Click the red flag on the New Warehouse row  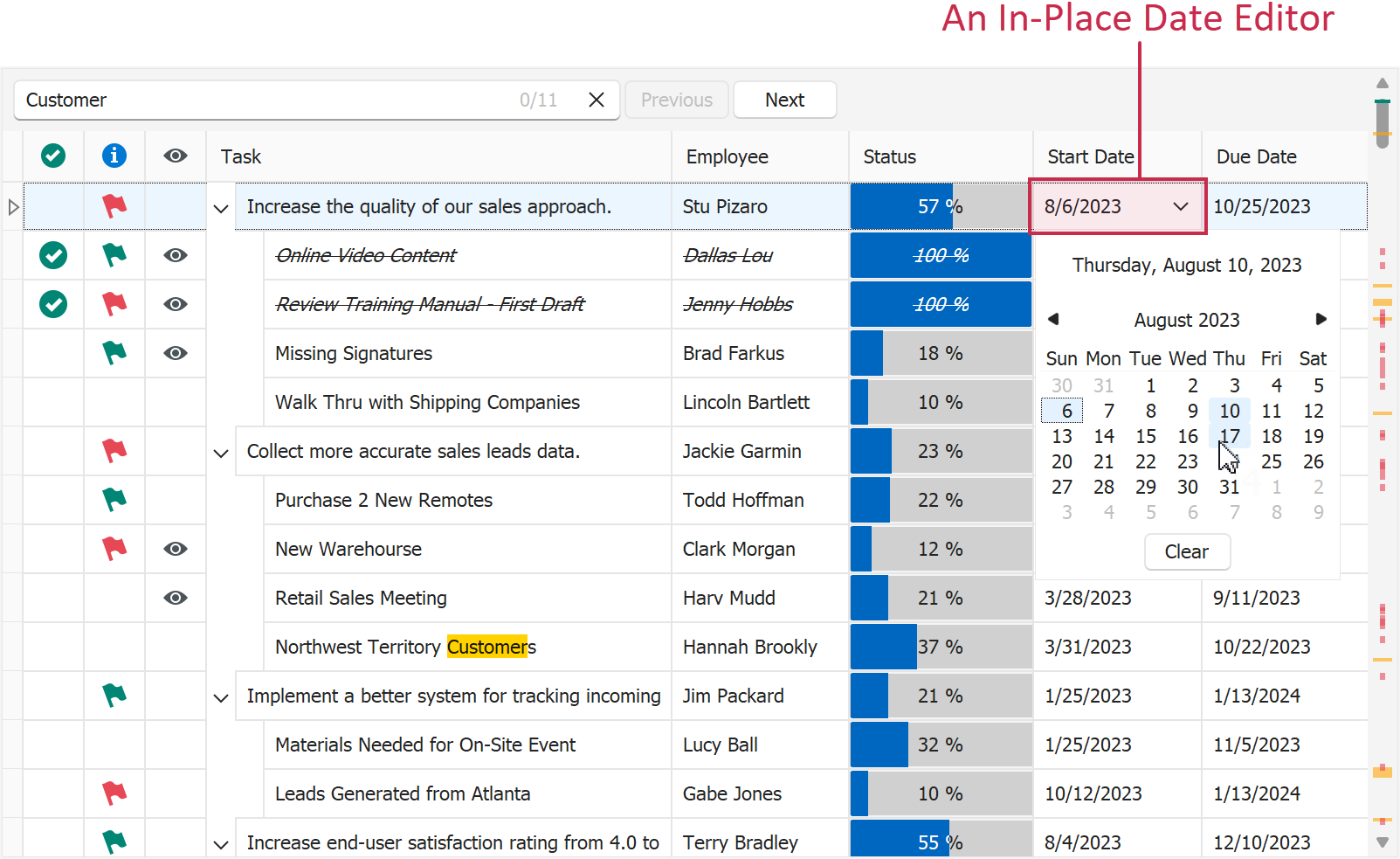pyautogui.click(x=114, y=549)
